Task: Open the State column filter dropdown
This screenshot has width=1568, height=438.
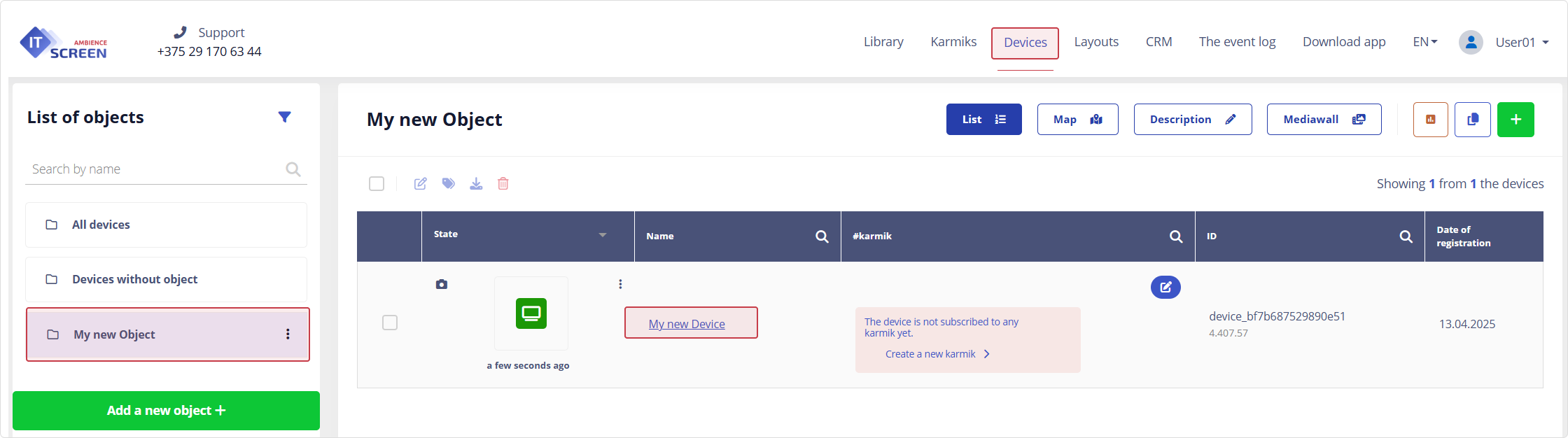Action: pyautogui.click(x=602, y=235)
